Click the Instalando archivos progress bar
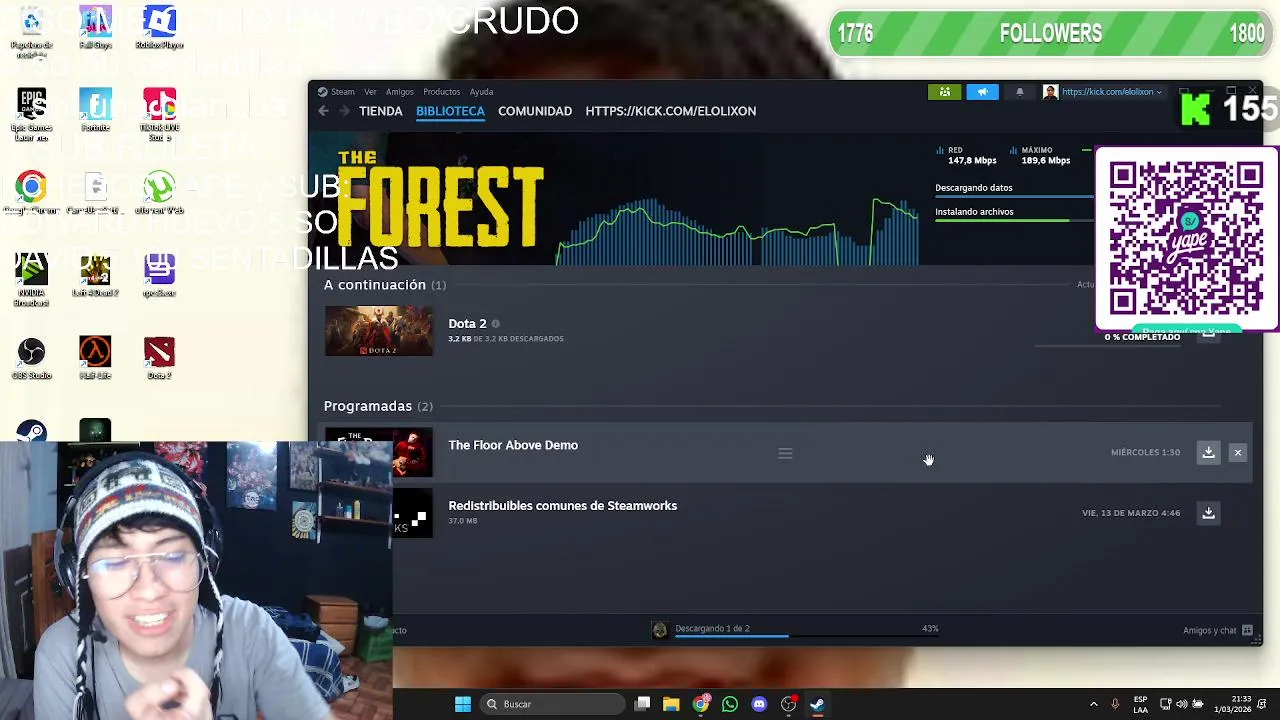 1014,220
